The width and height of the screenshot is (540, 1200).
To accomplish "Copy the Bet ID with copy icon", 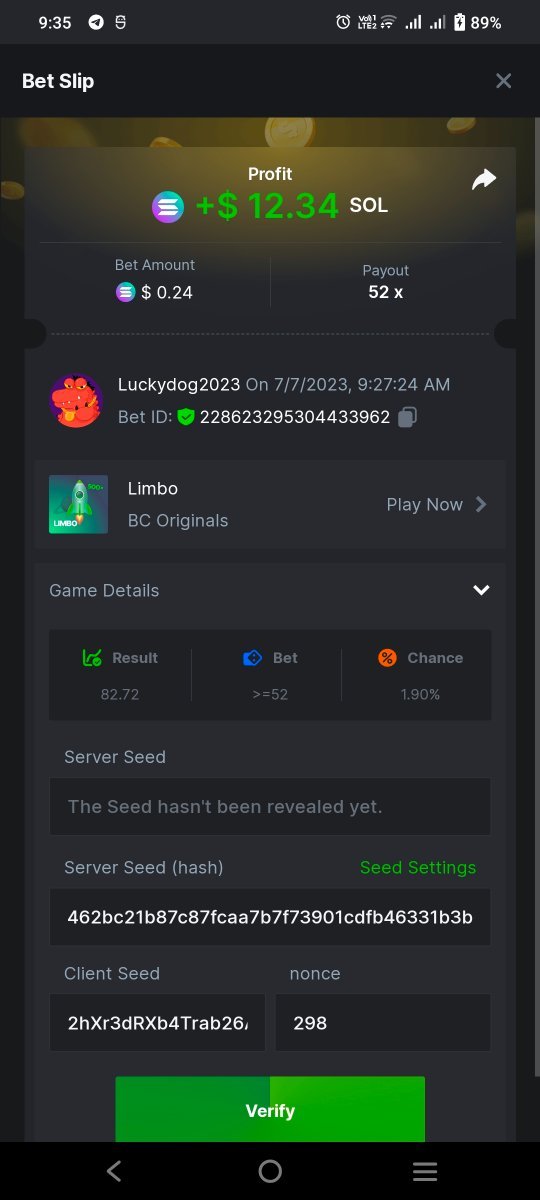I will [407, 417].
